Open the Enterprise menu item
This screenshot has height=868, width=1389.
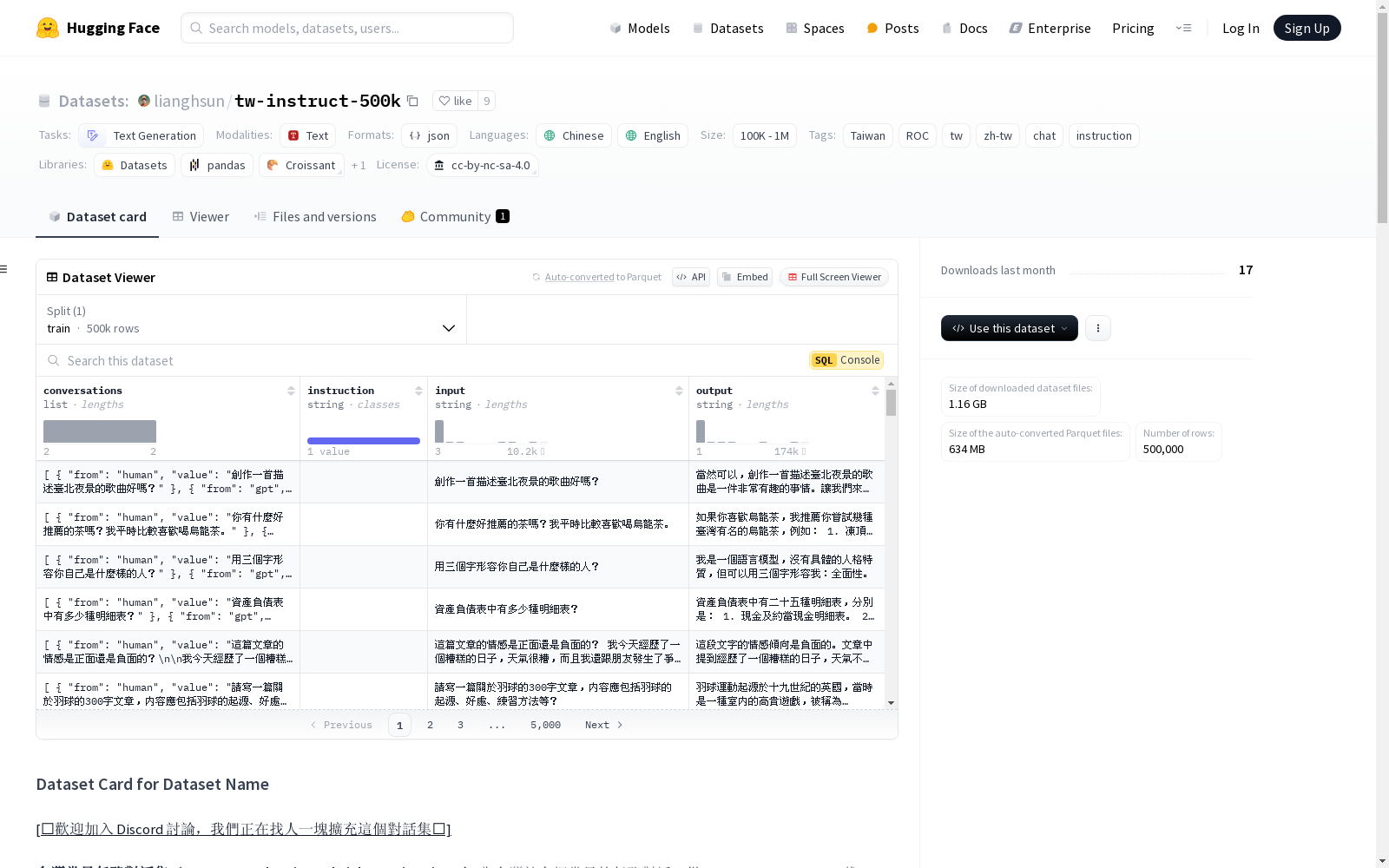(1050, 28)
